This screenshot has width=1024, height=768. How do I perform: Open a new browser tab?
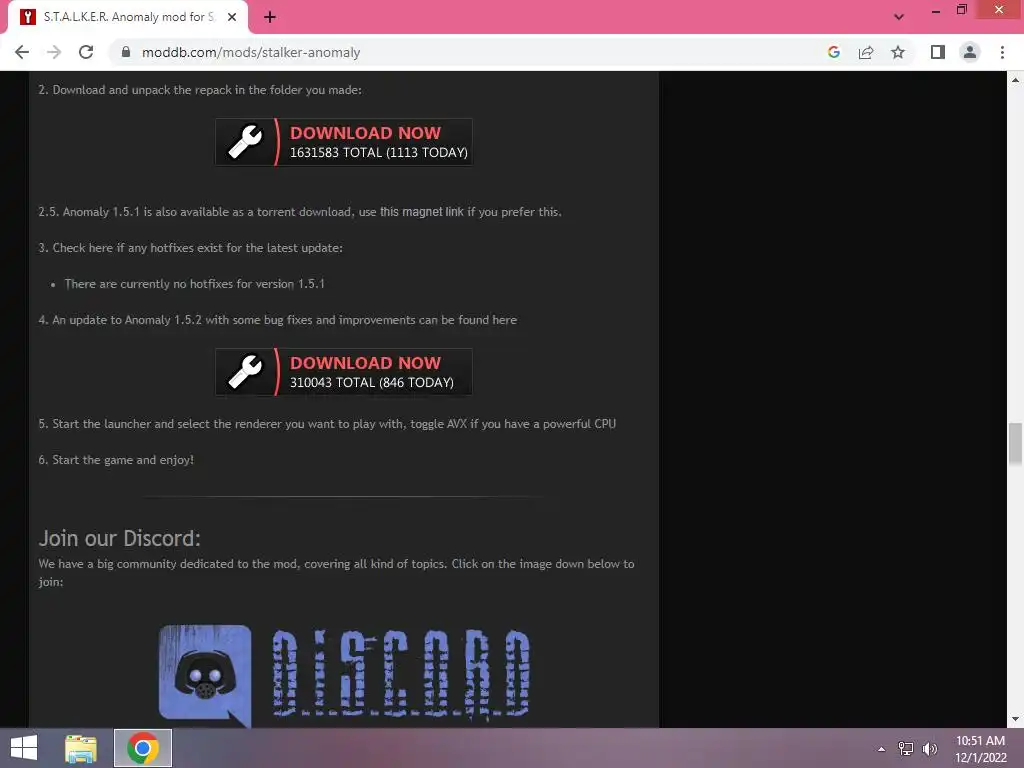pyautogui.click(x=270, y=17)
